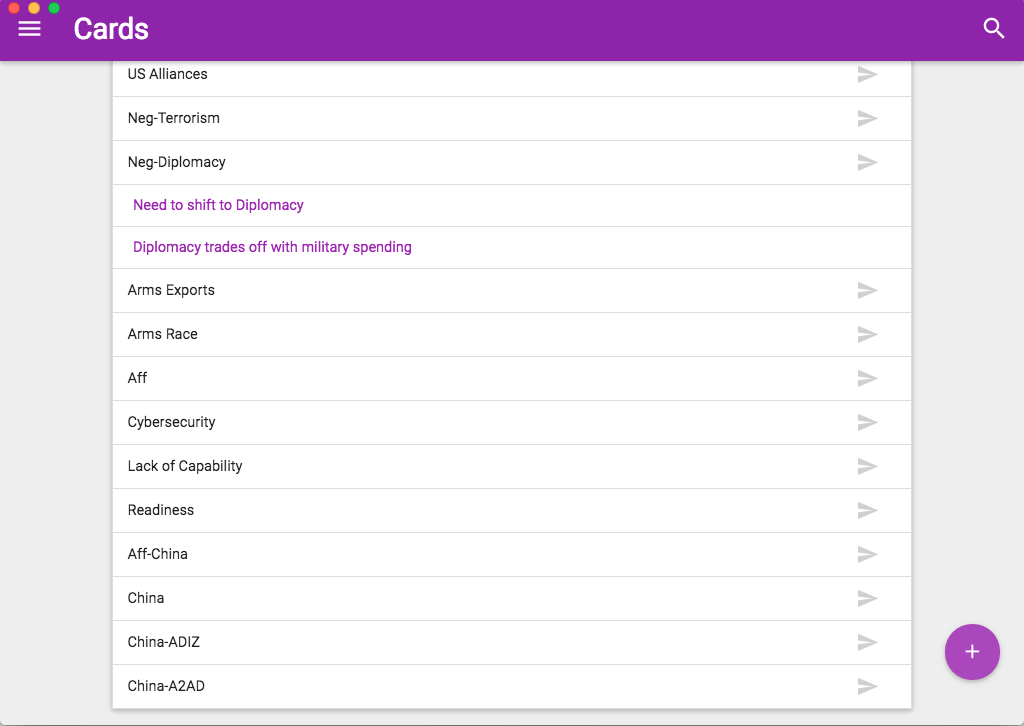Open the China-A2AD category

[x=511, y=686]
